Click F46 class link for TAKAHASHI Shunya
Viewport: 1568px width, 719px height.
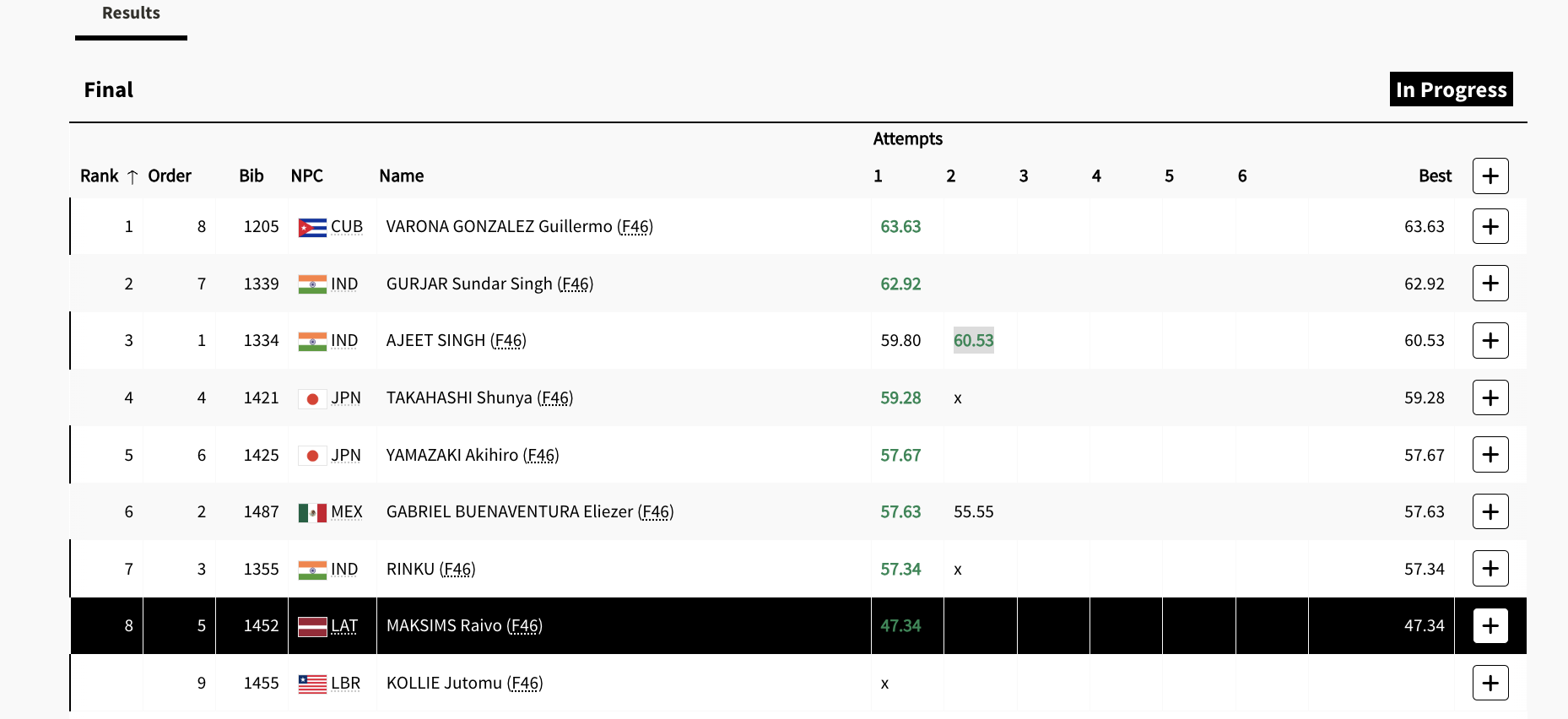point(555,397)
